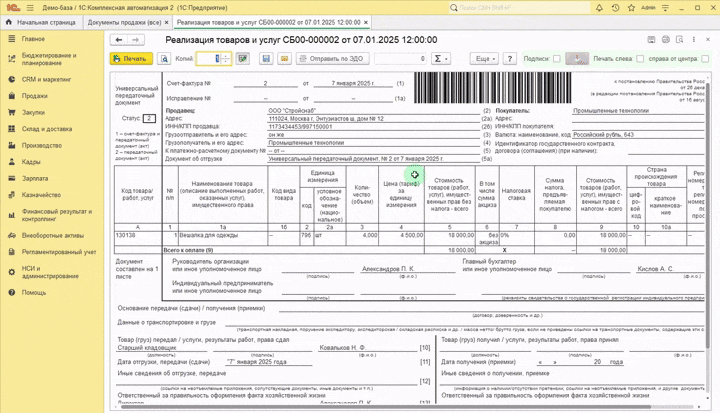The image size is (720, 413).
Task: Close the document form with the x
Action: click(x=708, y=40)
